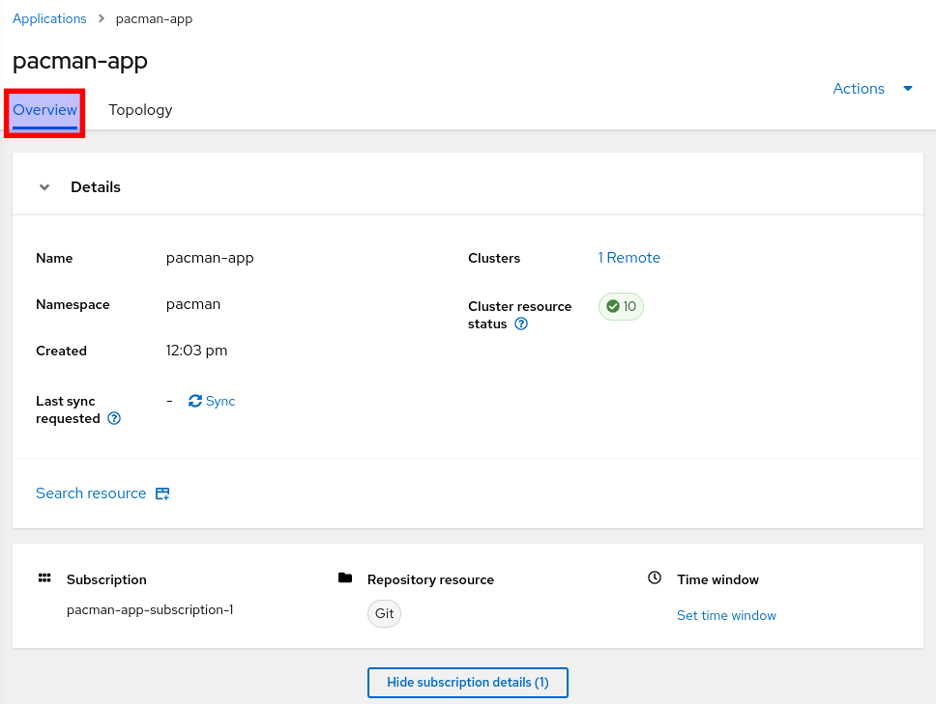Viewport: 936px width, 704px height.
Task: Click the Set time window link
Action: point(726,616)
